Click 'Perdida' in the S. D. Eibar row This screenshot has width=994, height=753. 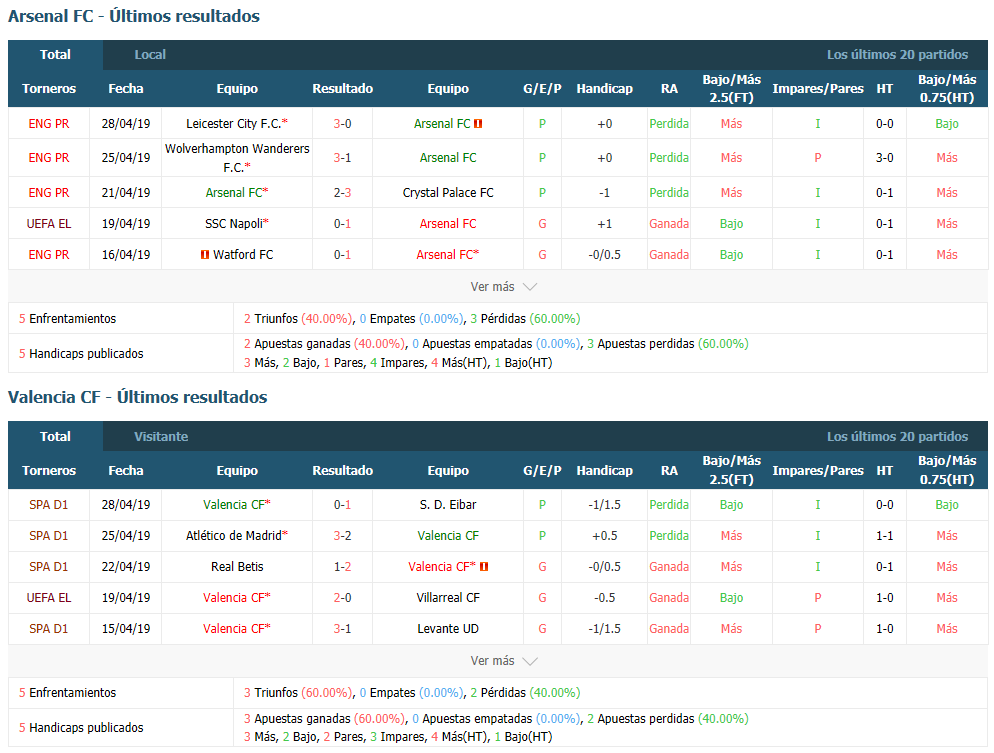click(669, 505)
